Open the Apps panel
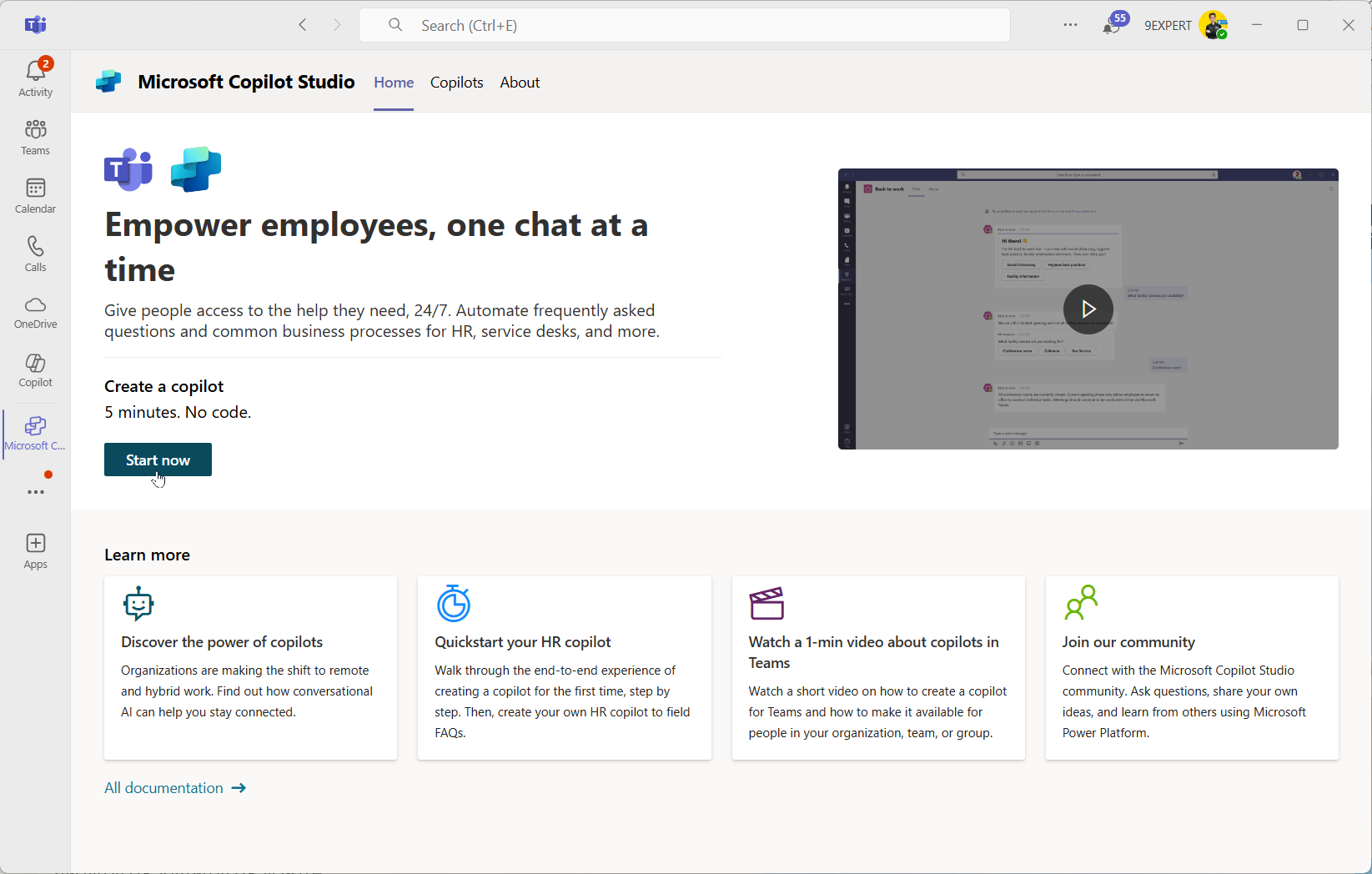Screen dimensions: 1372x874 coord(35,549)
